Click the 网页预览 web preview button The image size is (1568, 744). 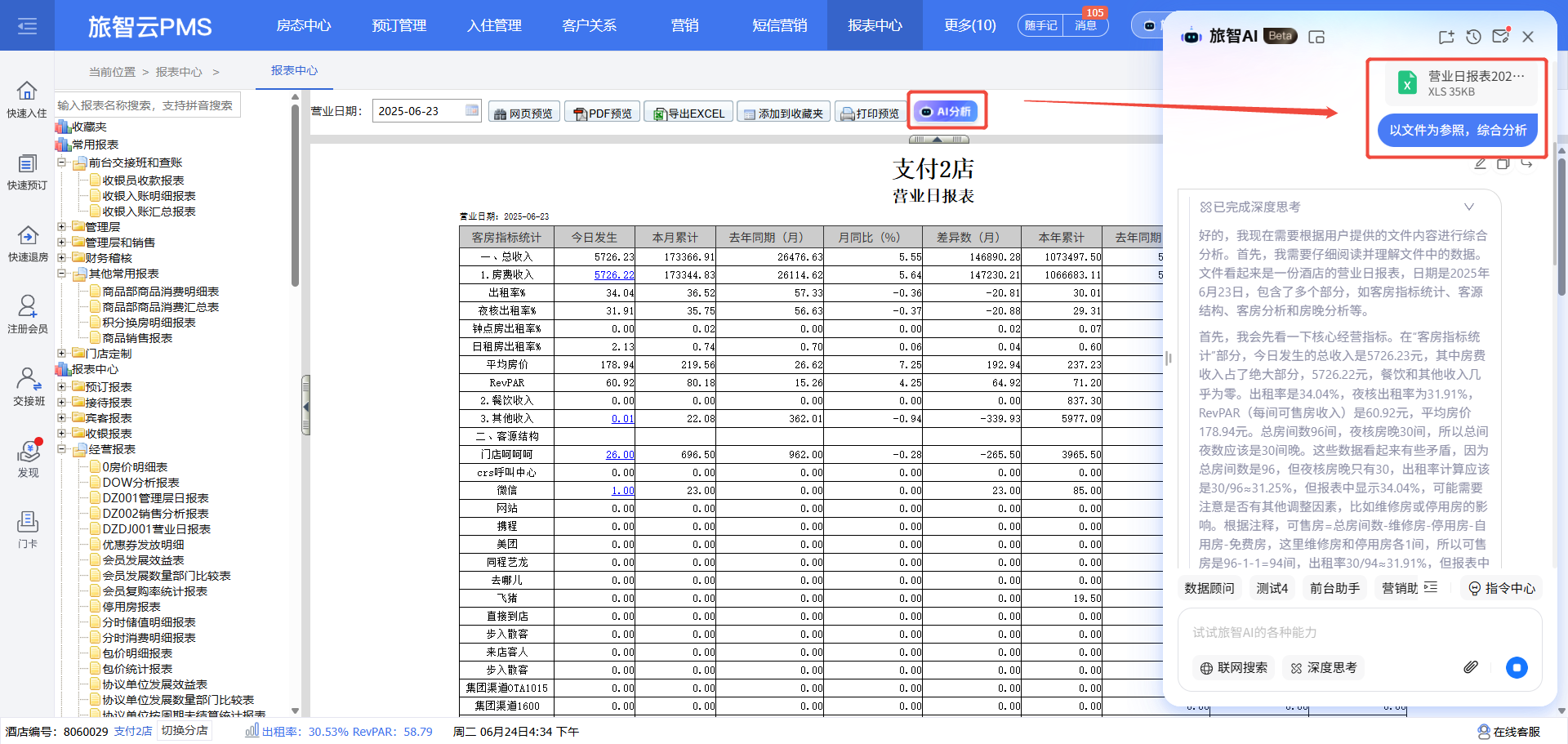(x=523, y=113)
